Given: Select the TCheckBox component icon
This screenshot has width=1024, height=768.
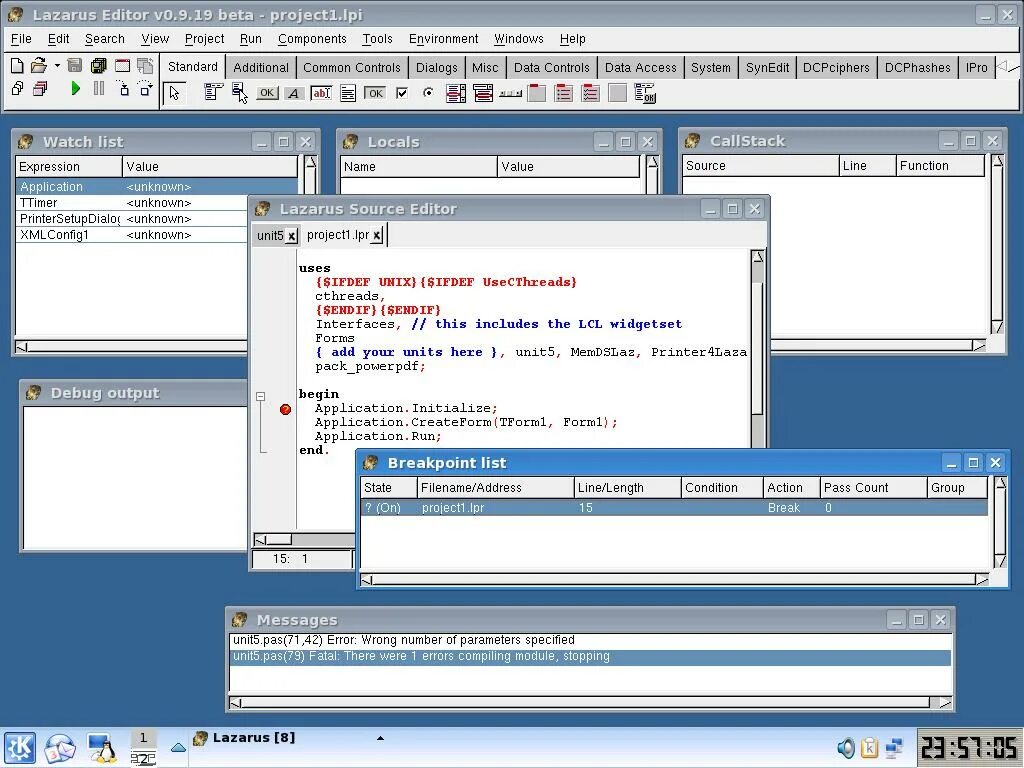Looking at the screenshot, I should [x=402, y=93].
